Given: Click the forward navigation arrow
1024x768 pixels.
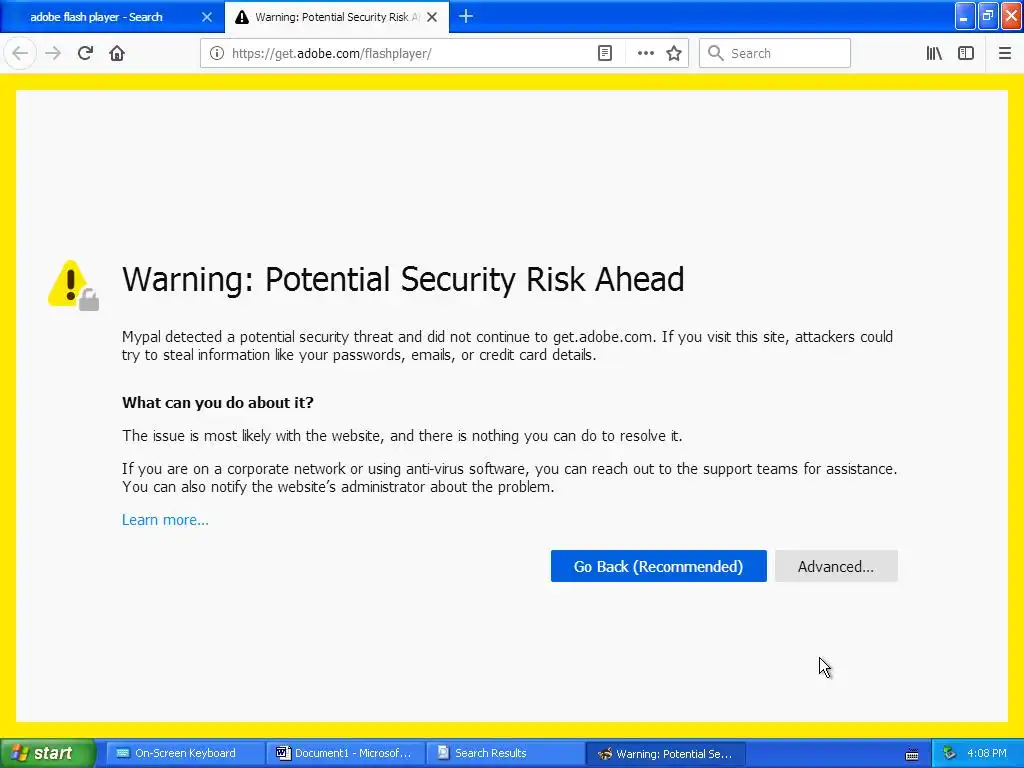Looking at the screenshot, I should coord(53,53).
